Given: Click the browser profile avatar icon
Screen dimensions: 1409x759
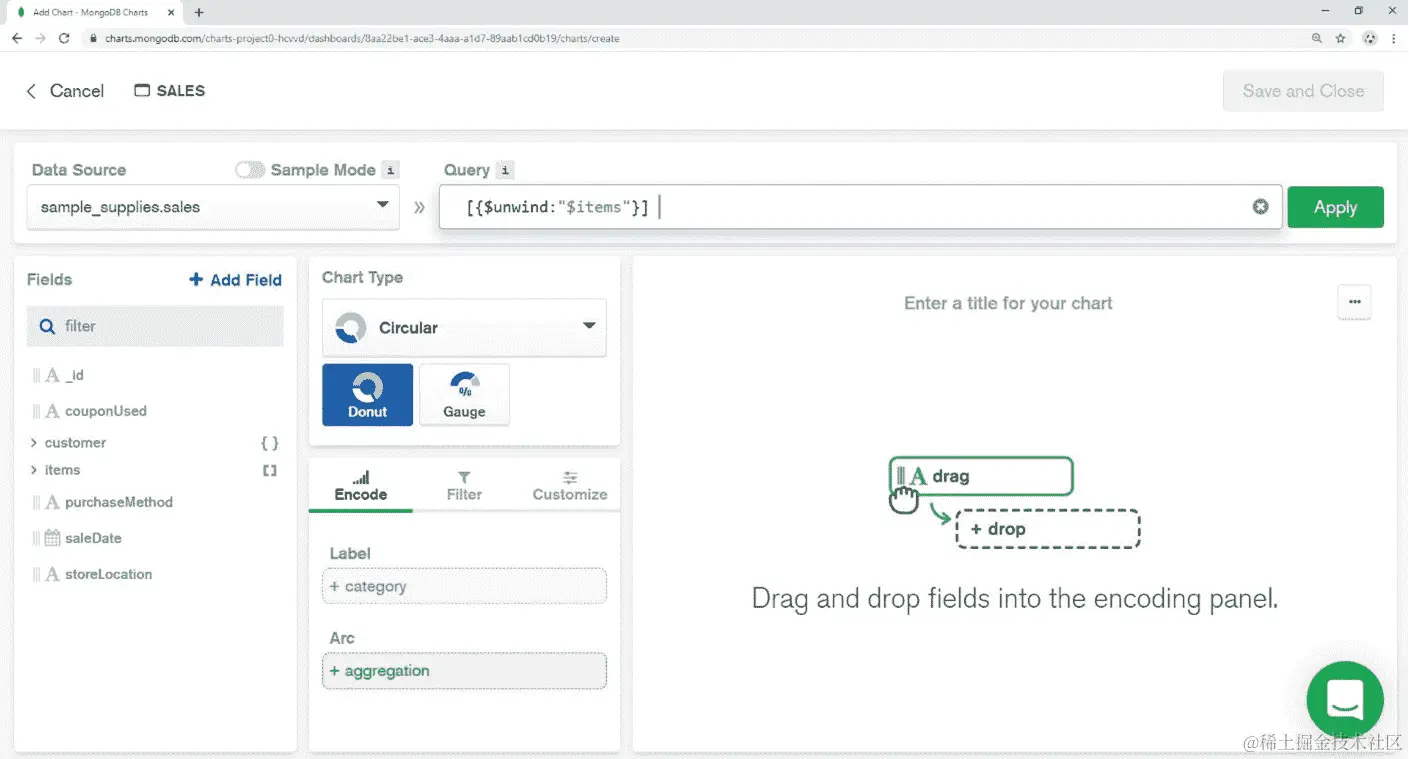Looking at the screenshot, I should click(x=1369, y=38).
